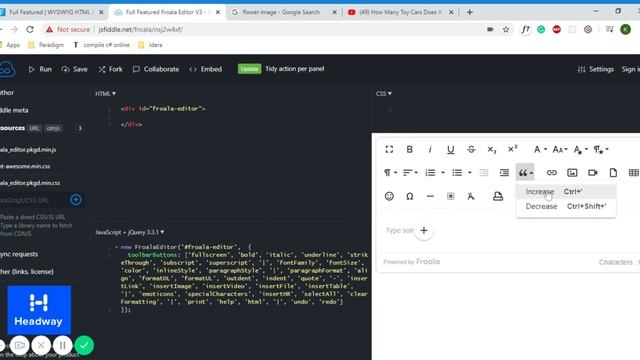
Task: Click Collaborate in JSFiddle toolbar
Action: pyautogui.click(x=156, y=69)
